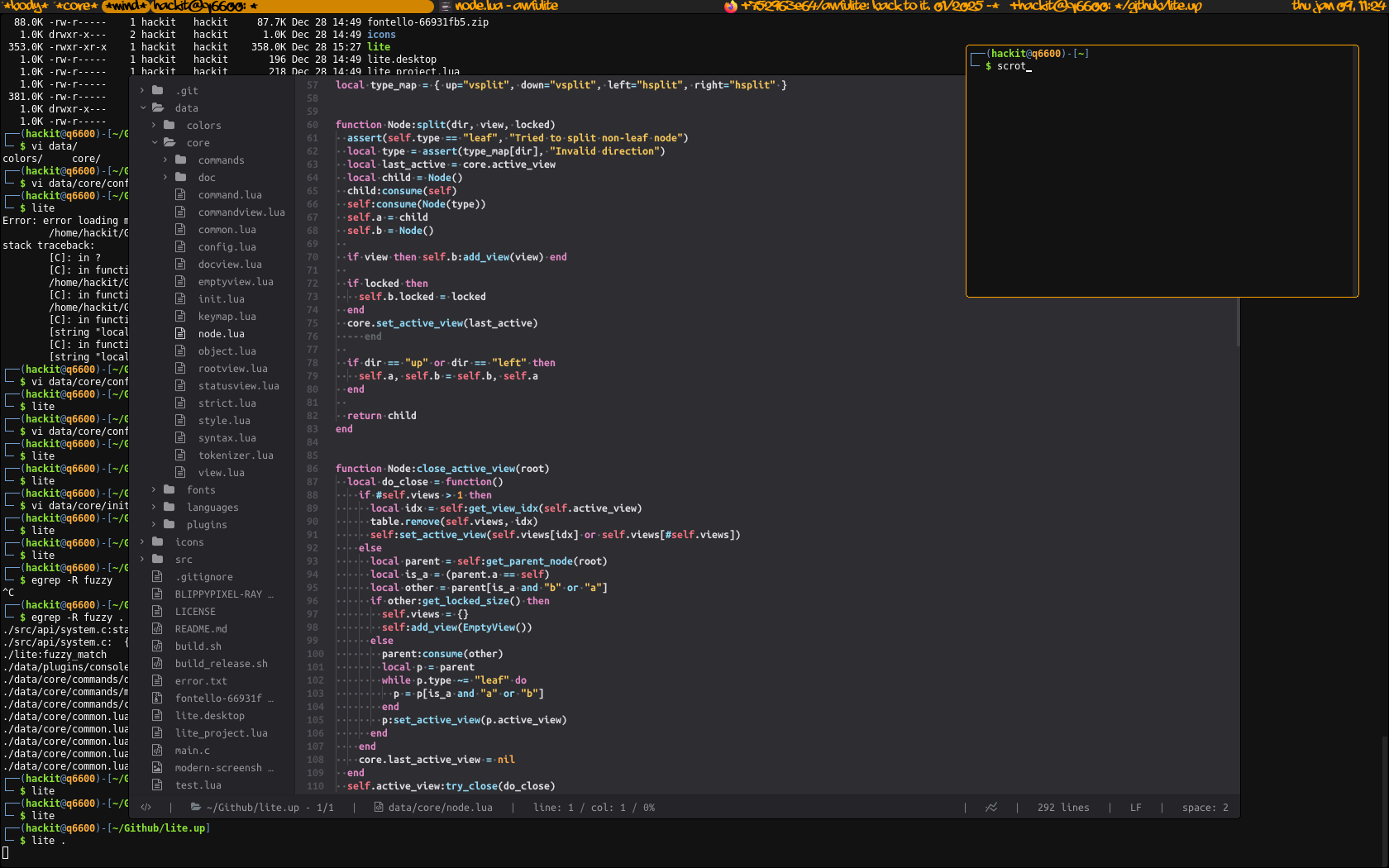Open statusview.lua in the file tree
Image resolution: width=1389 pixels, height=868 pixels.
pos(238,386)
